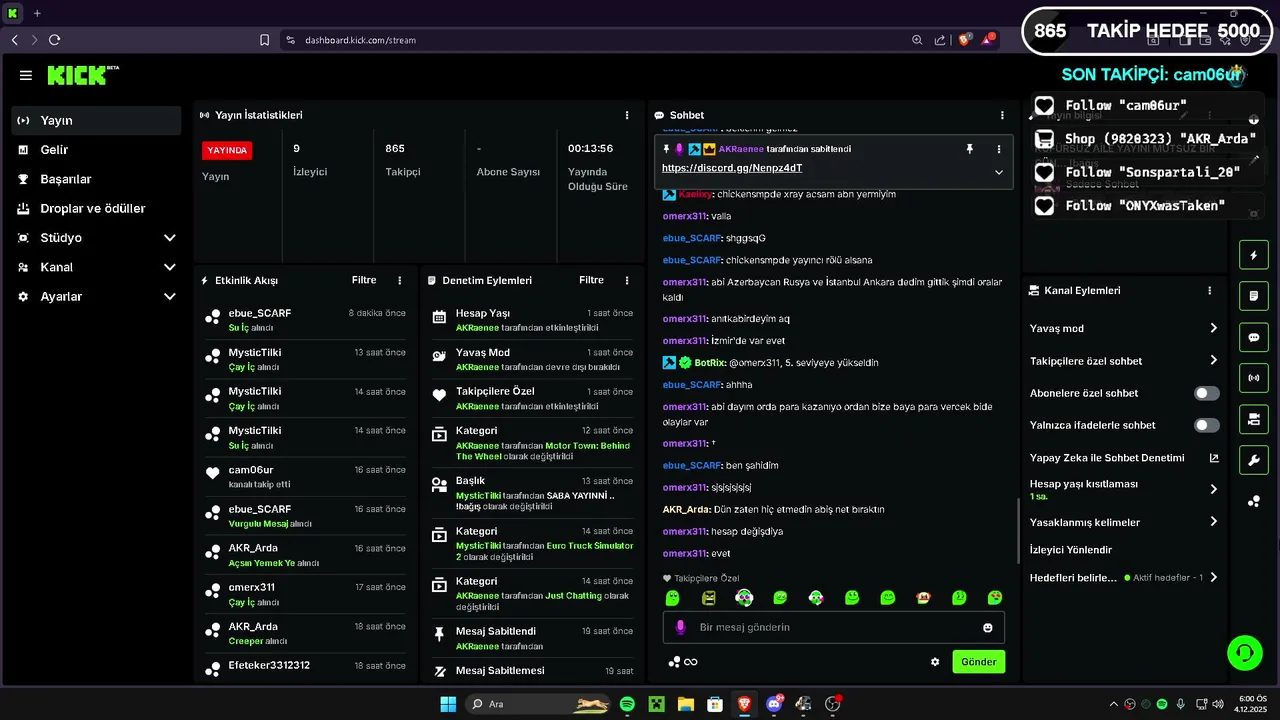Insert the headphones emote in quick emotes
Viewport: 1280px width, 720px height.
pos(744,598)
